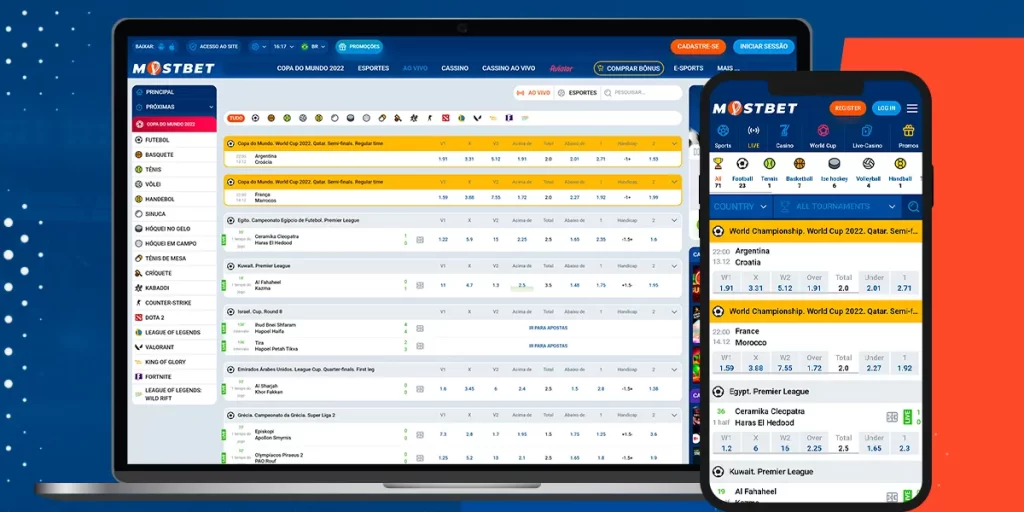1024x512 pixels.
Task: Click the PROMOÇÕES button in top bar
Action: point(359,46)
